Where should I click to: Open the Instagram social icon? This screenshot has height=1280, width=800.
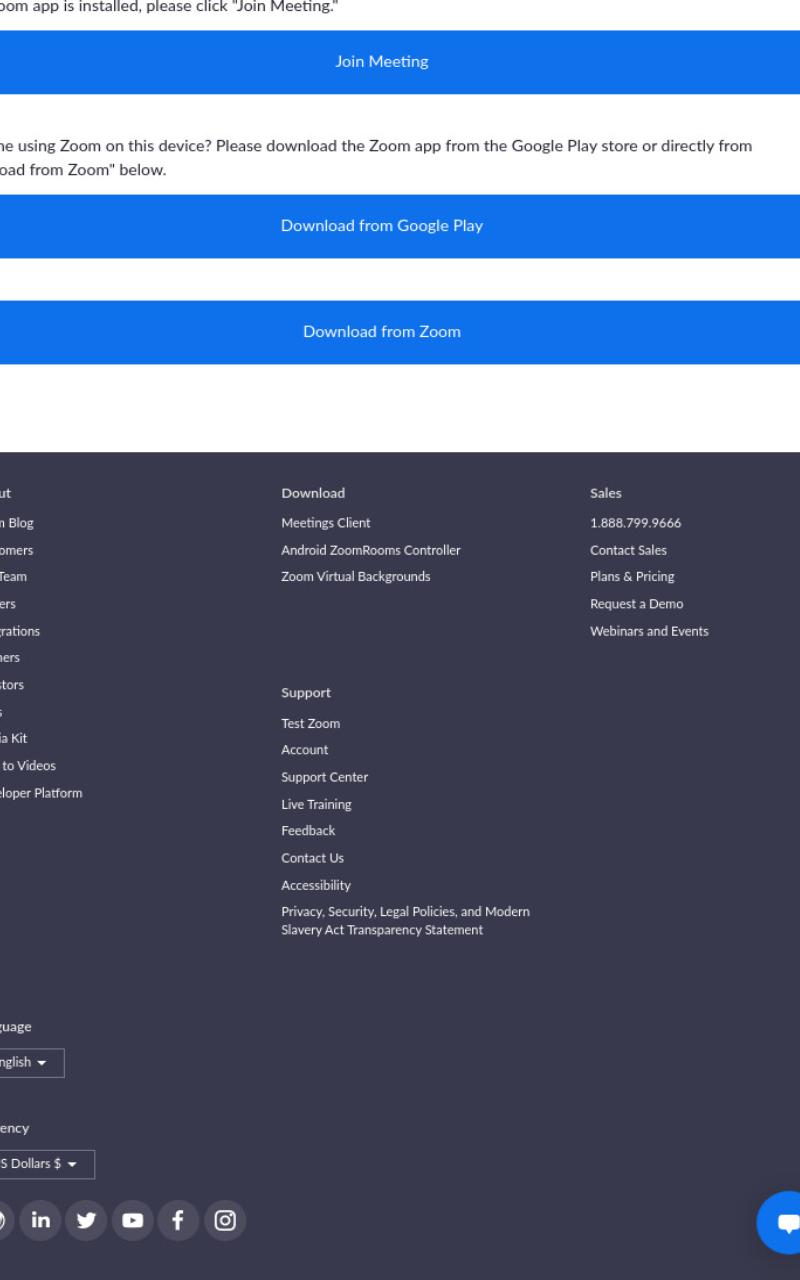click(225, 1220)
